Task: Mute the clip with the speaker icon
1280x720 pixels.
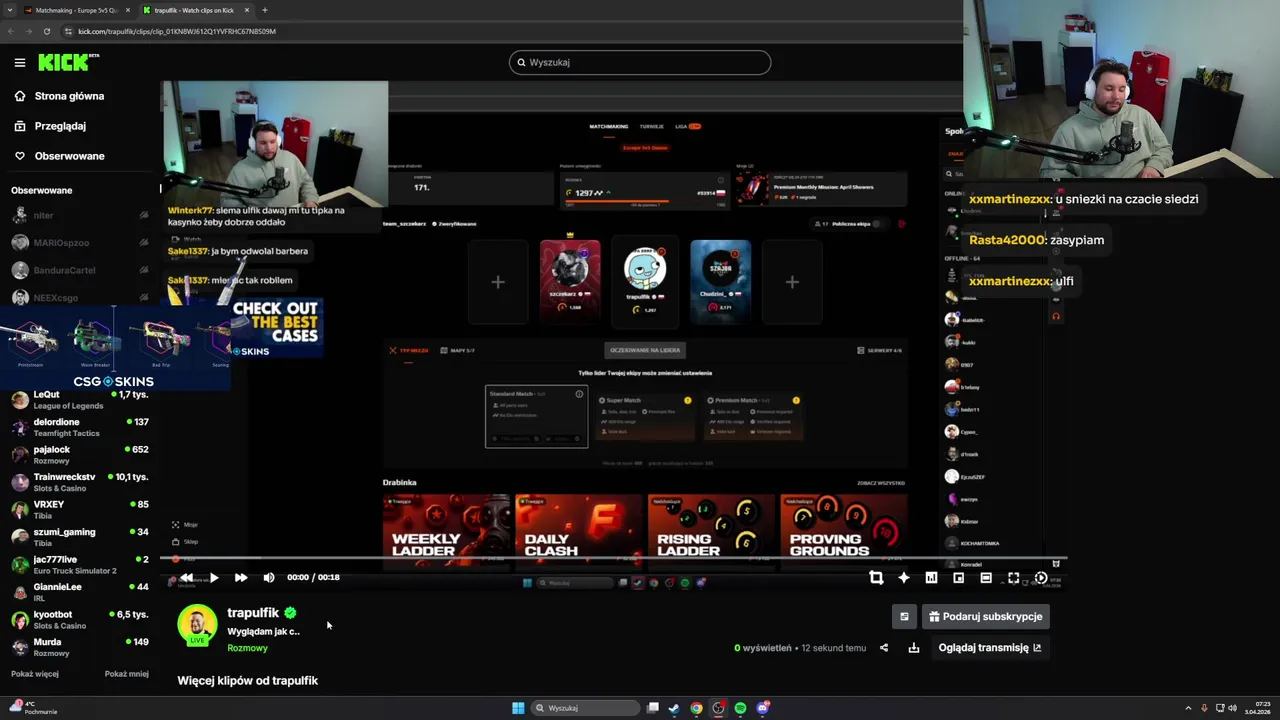Action: click(269, 577)
